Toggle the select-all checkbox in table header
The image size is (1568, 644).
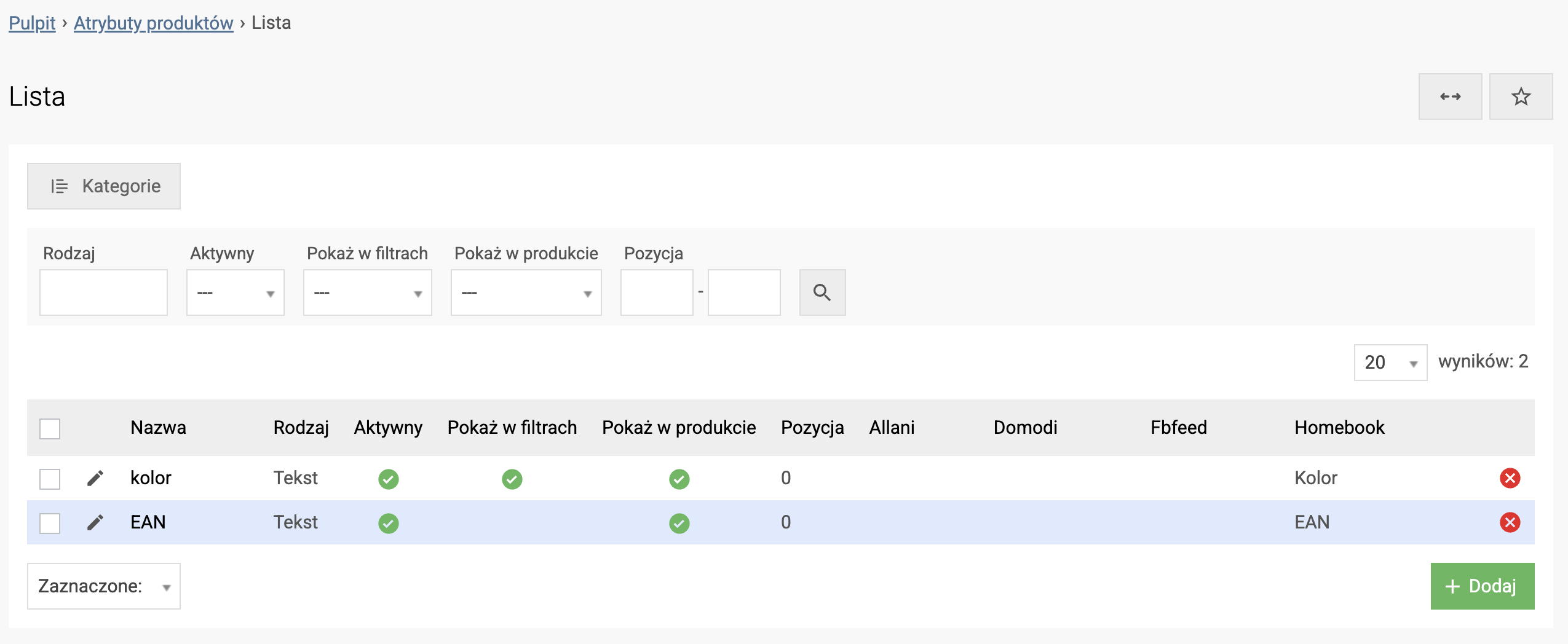[50, 428]
